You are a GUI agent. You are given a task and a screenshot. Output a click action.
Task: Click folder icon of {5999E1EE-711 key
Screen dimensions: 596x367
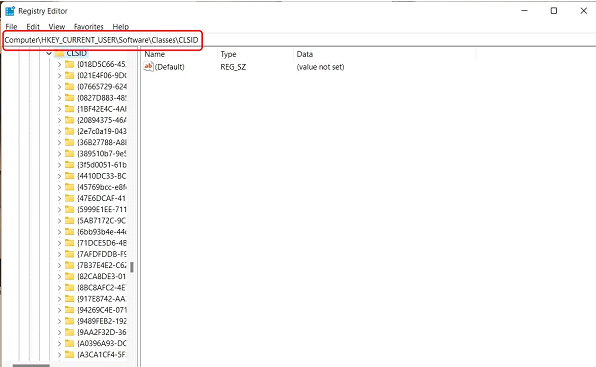[x=70, y=209]
